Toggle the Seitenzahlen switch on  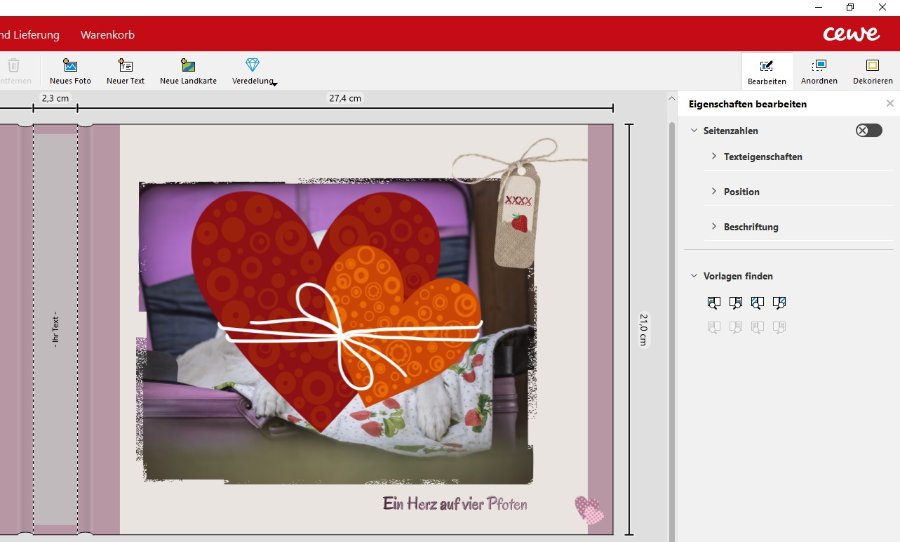click(868, 131)
